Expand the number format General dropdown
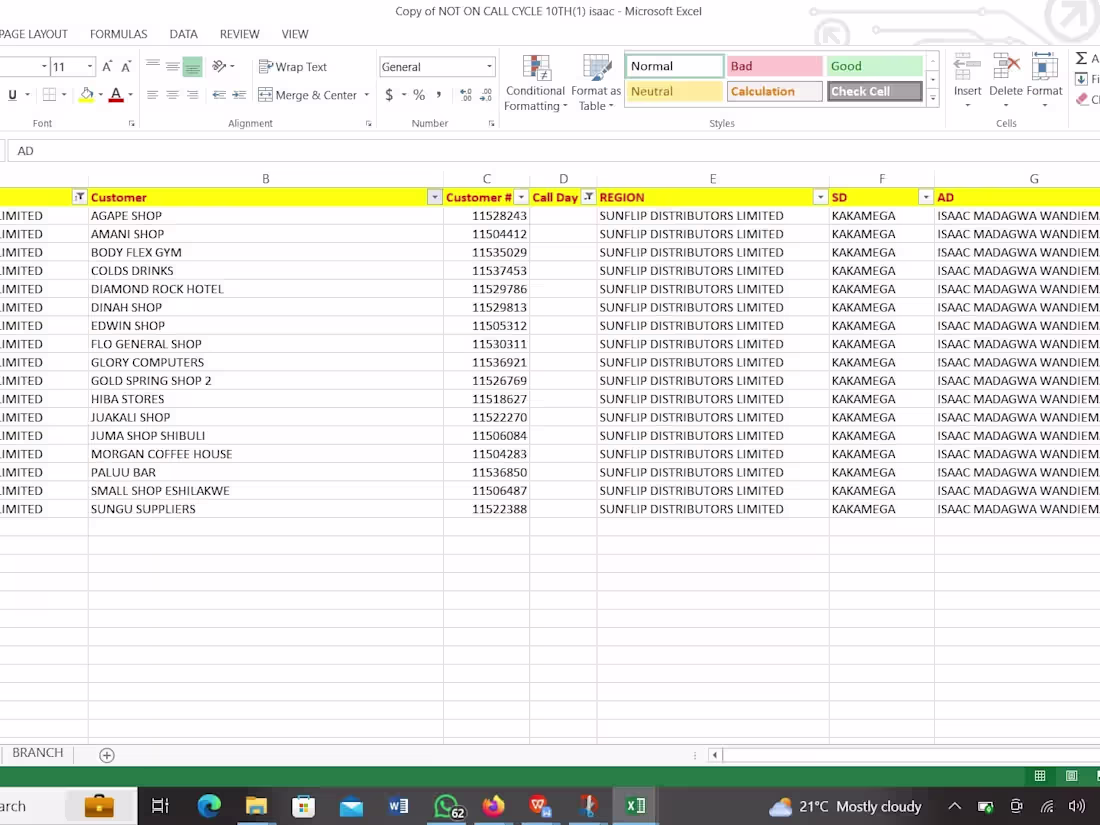Screen dimensions: 1100x825 [489, 67]
